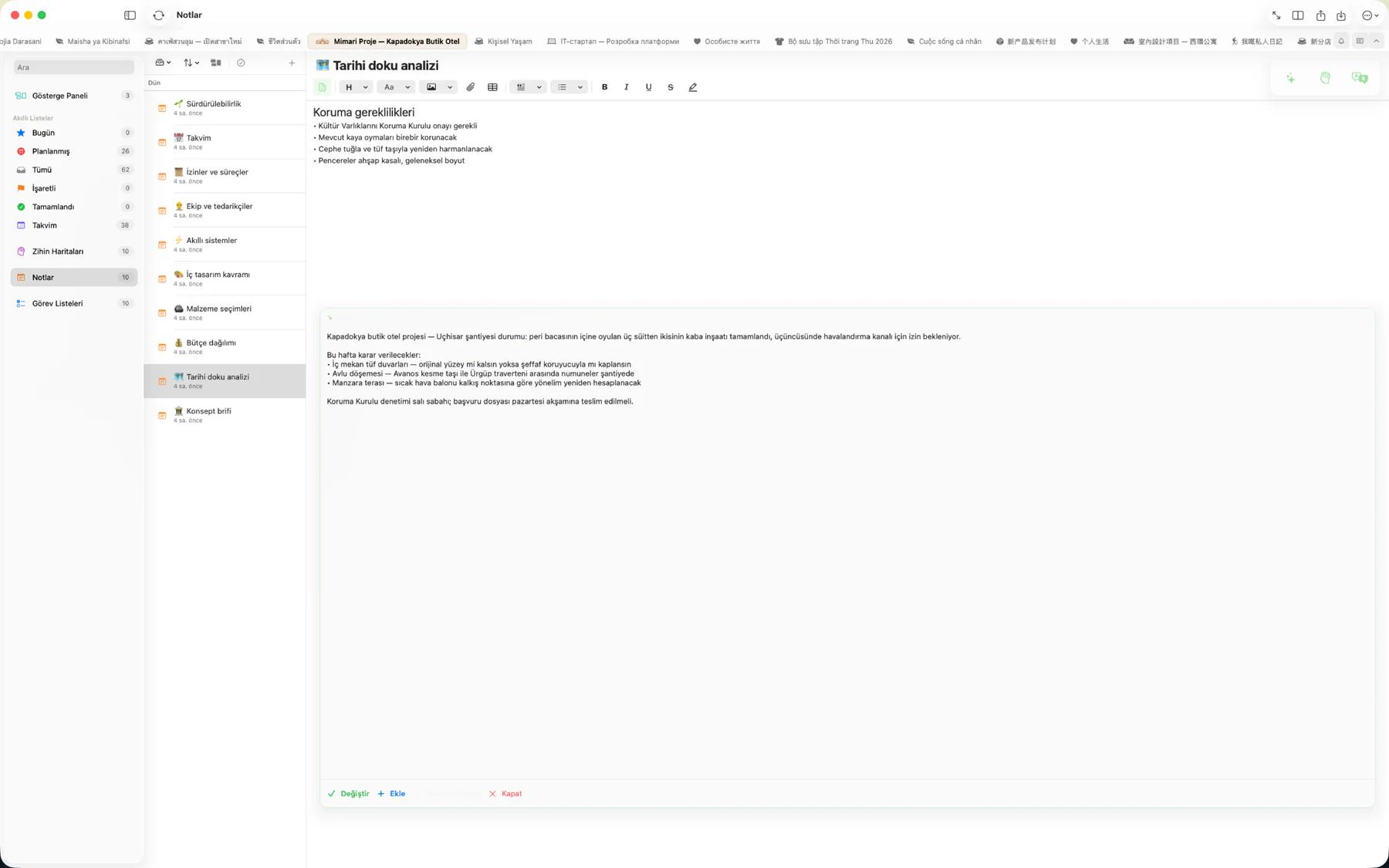
Task: Add a new note with plus icon
Action: click(x=292, y=63)
